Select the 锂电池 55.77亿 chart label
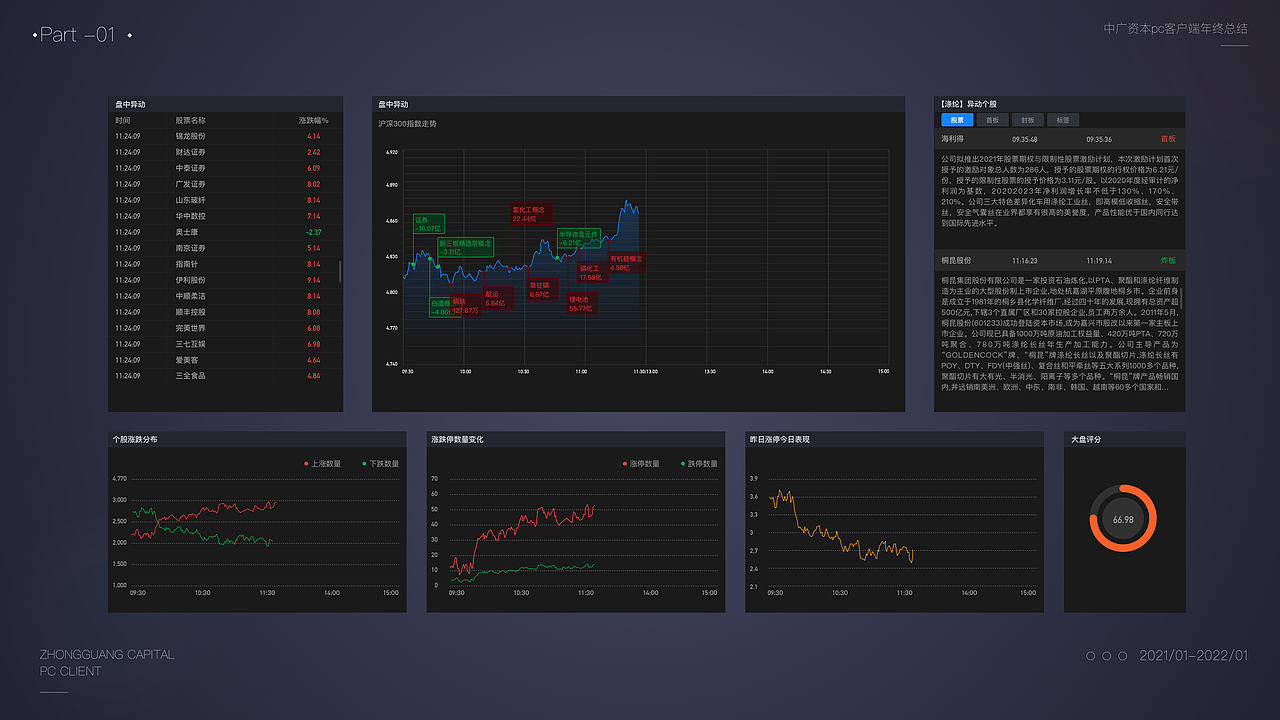The height and width of the screenshot is (720, 1280). pos(581,304)
